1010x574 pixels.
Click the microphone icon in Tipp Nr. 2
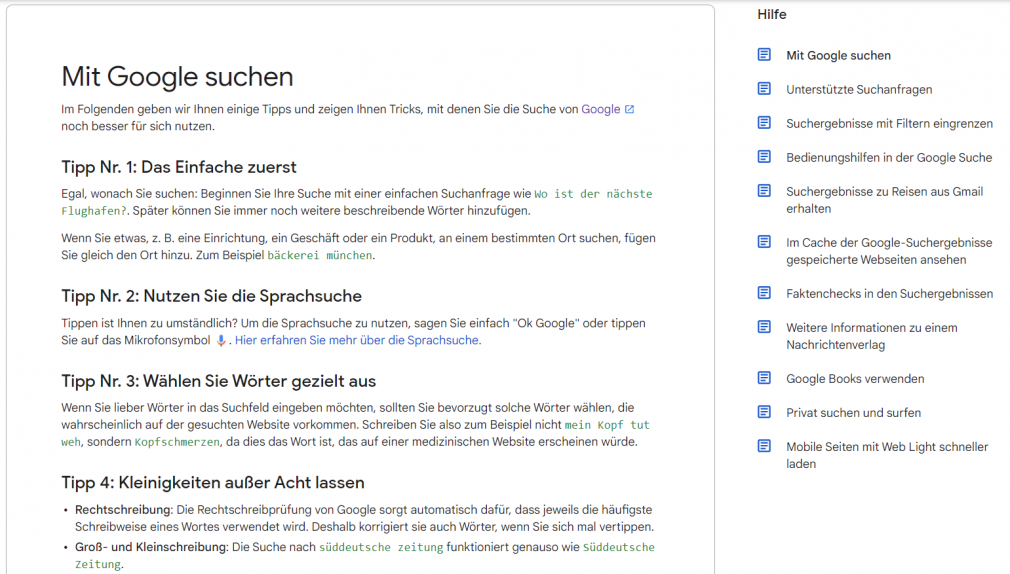pos(221,340)
